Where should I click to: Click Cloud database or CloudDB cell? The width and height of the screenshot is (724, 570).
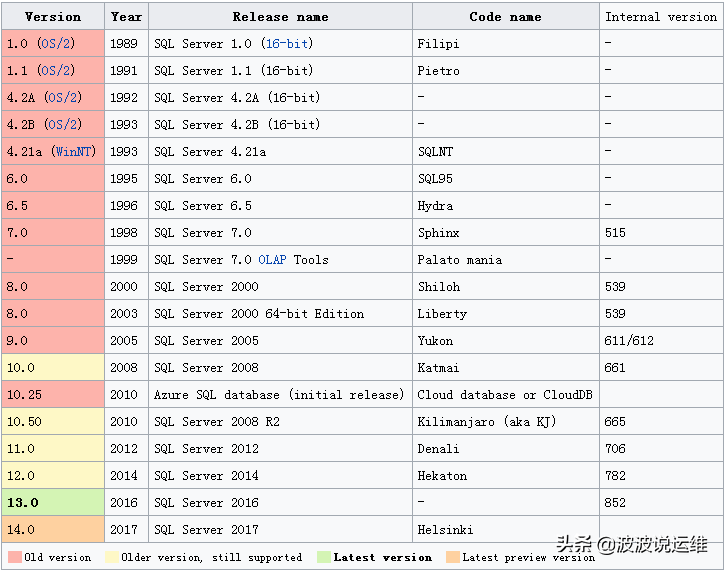(506, 394)
